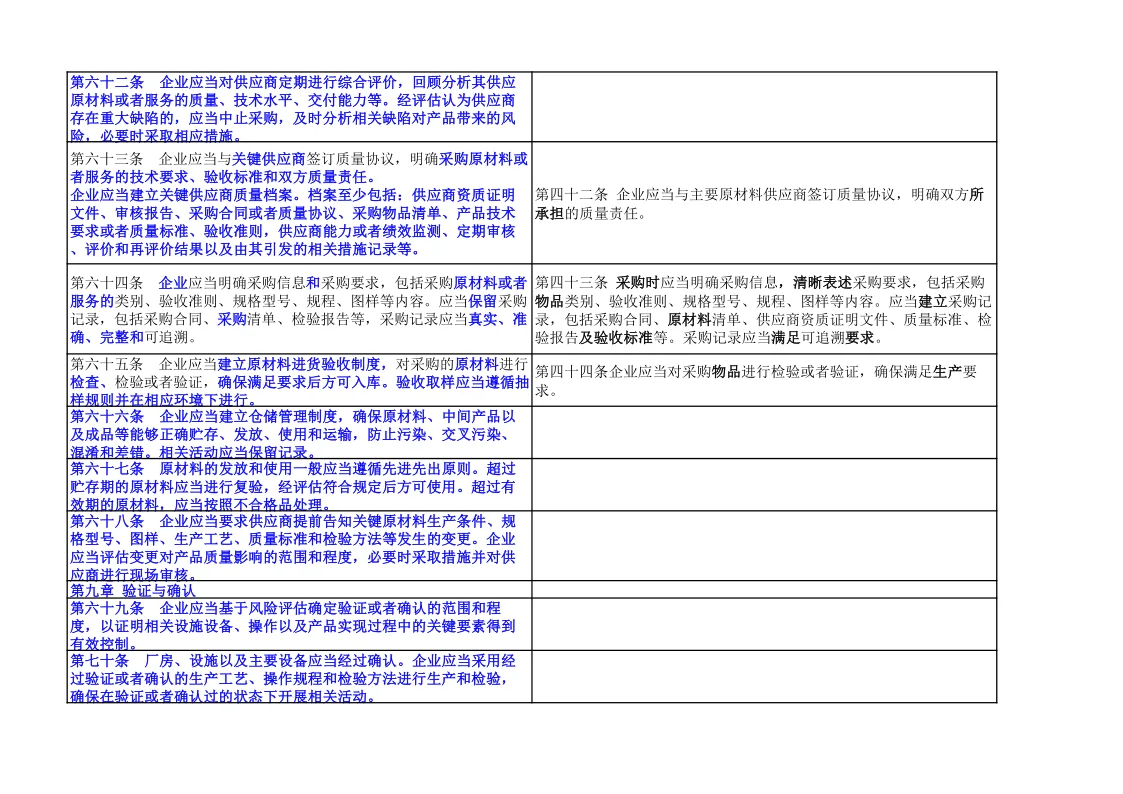This screenshot has width=1123, height=794.
Task: Click the empty right cell beside 第六十六条
Action: tap(764, 432)
